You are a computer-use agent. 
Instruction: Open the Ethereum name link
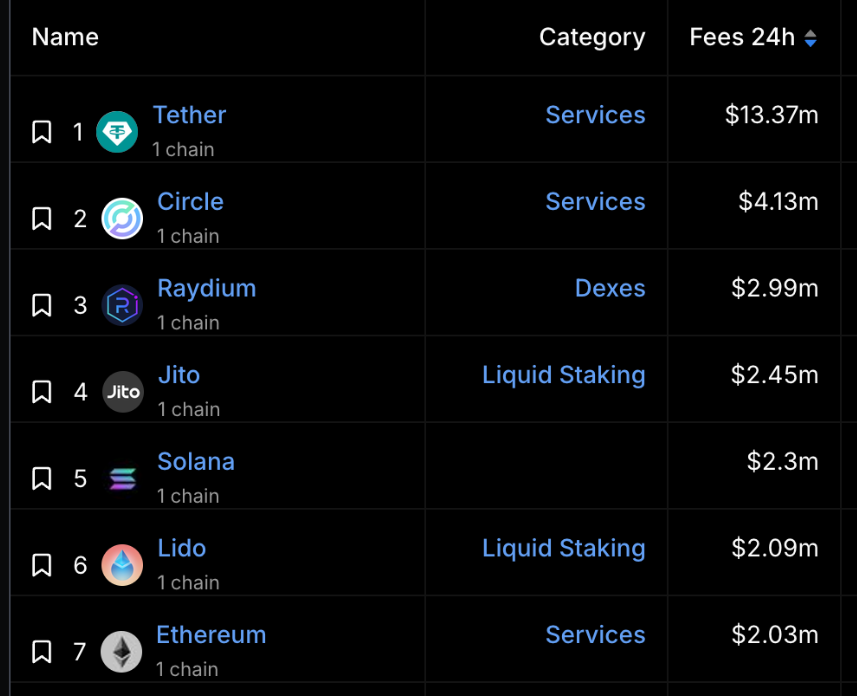211,635
